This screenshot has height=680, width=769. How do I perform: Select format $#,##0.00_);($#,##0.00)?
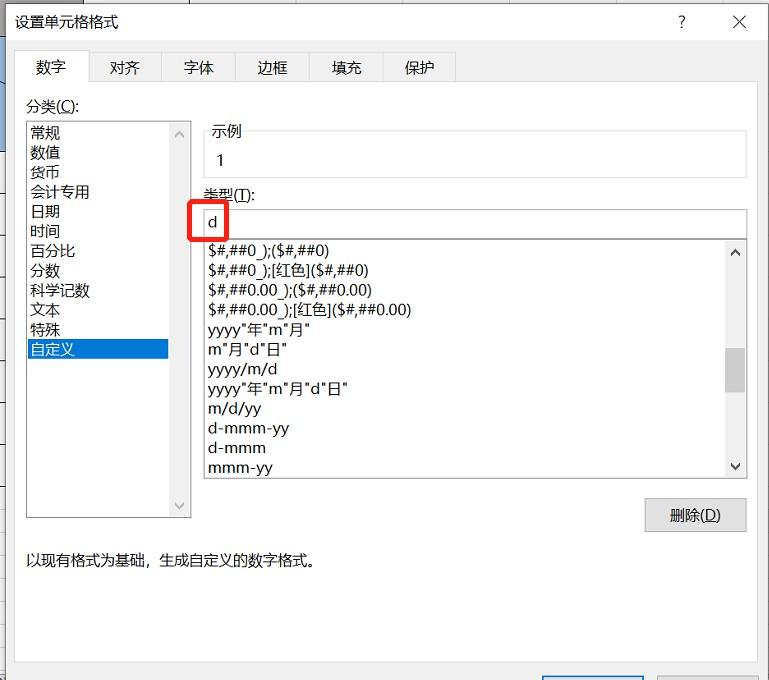click(x=464, y=290)
